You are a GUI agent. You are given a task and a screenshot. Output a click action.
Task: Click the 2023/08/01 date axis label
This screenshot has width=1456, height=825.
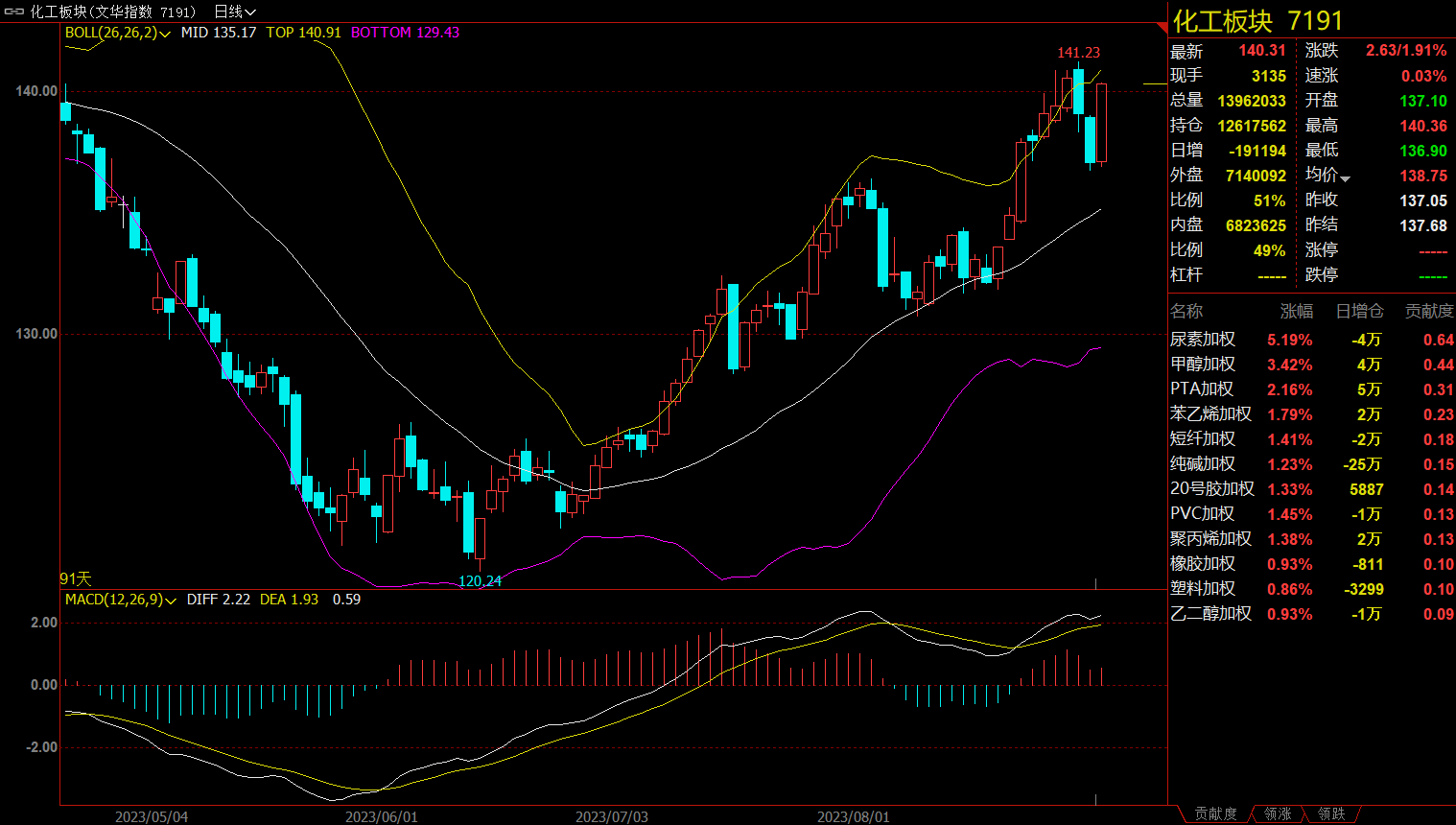[854, 816]
